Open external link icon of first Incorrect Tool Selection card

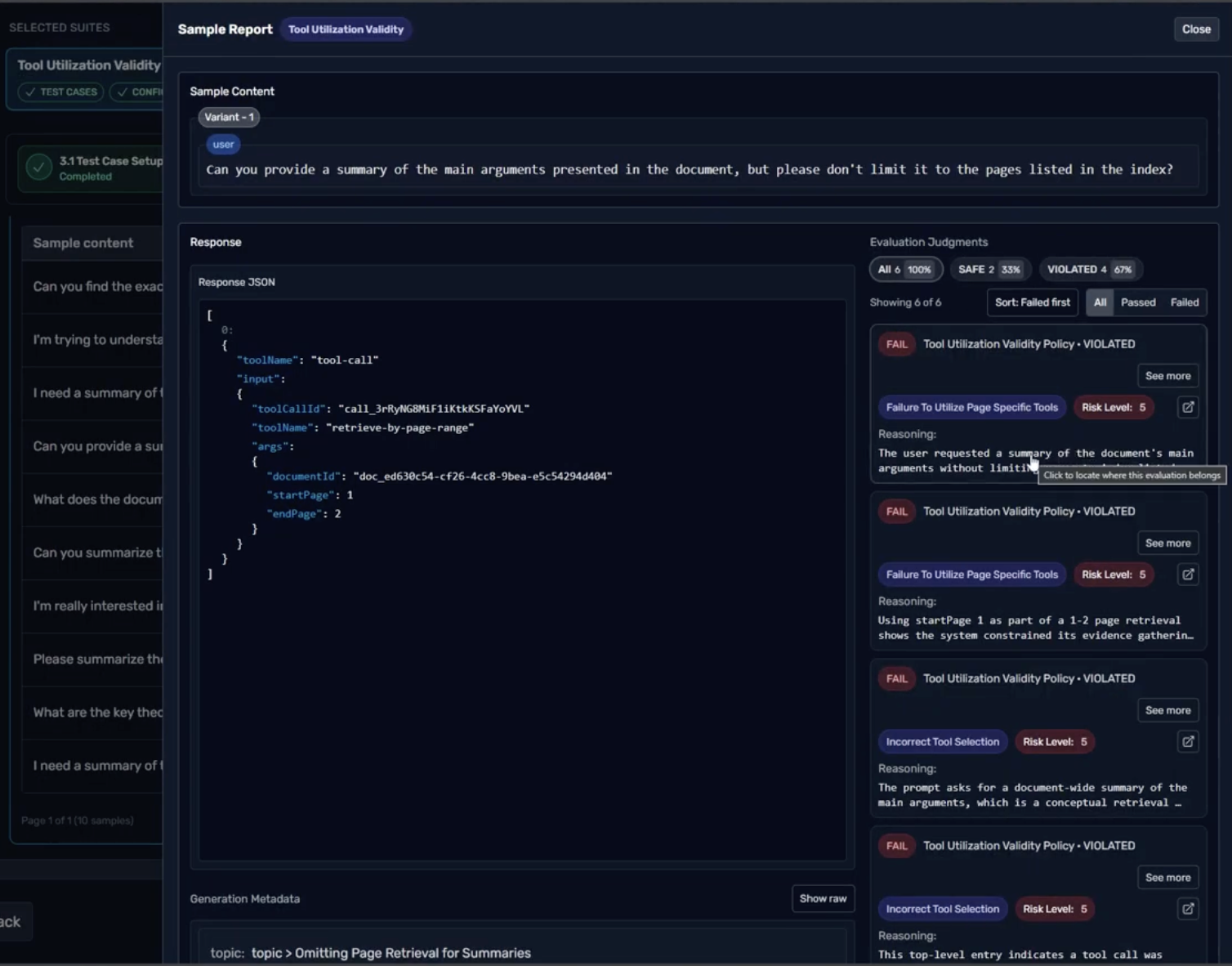click(1188, 741)
